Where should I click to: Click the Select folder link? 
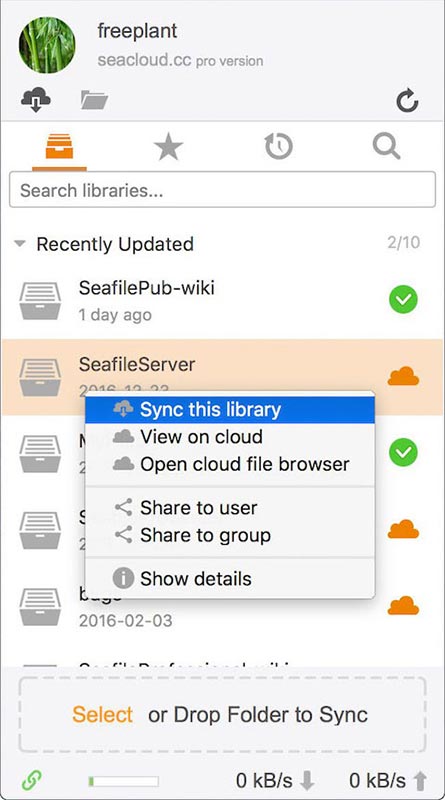tap(103, 714)
